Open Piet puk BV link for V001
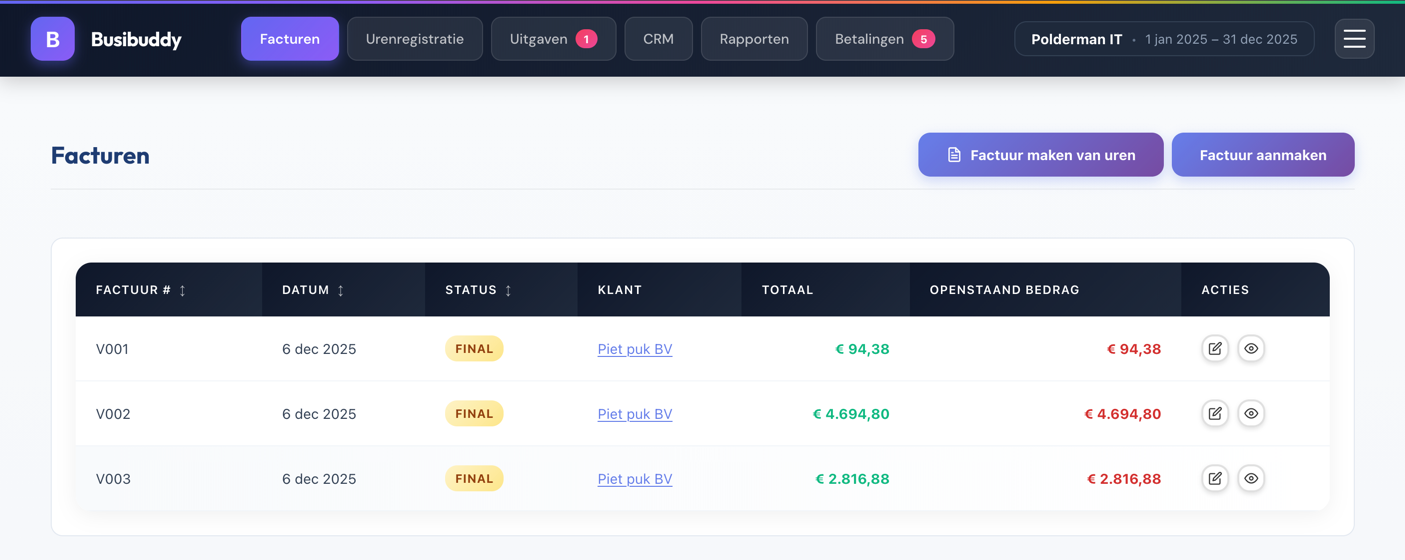 click(634, 349)
